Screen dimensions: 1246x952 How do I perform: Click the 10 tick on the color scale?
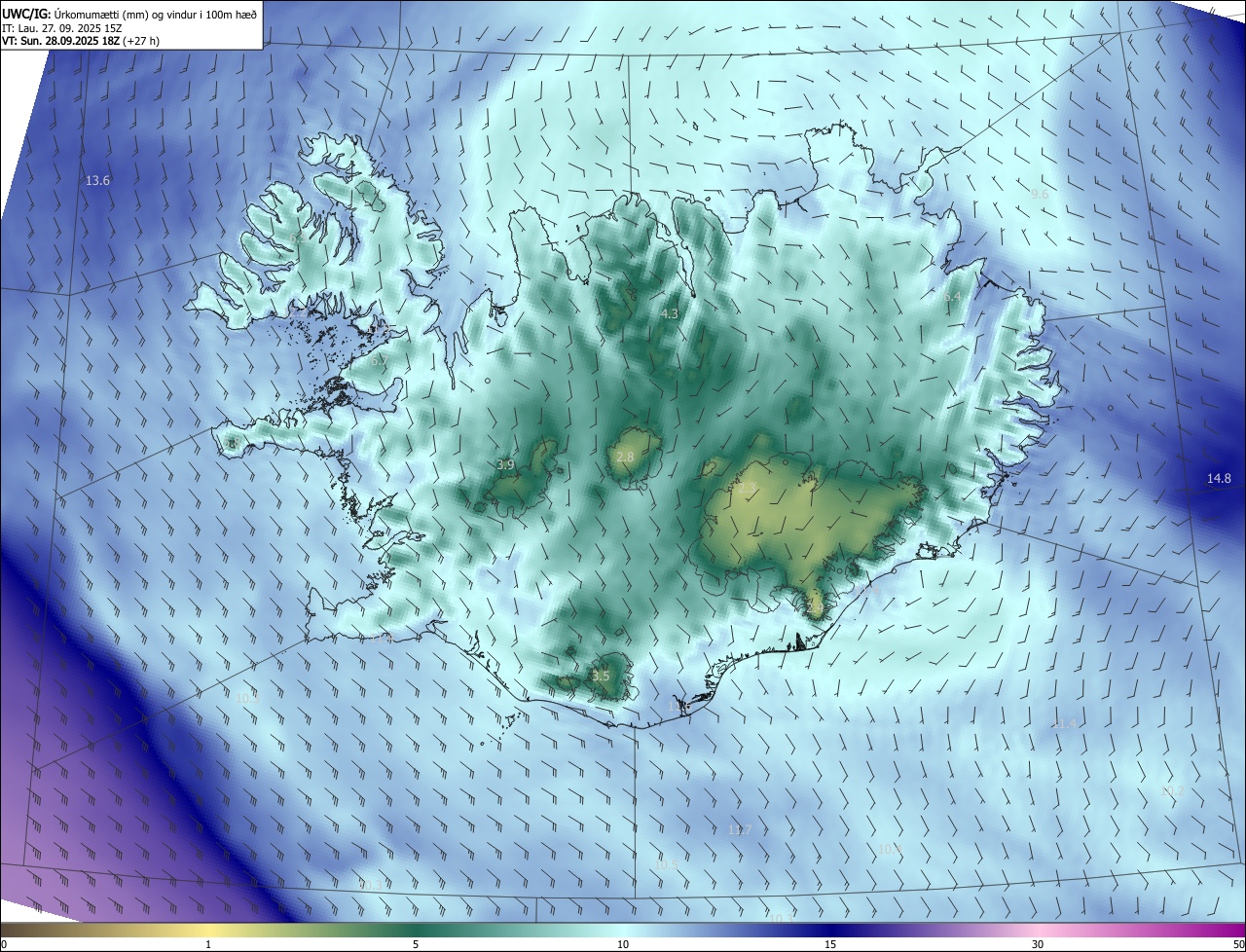click(x=623, y=944)
